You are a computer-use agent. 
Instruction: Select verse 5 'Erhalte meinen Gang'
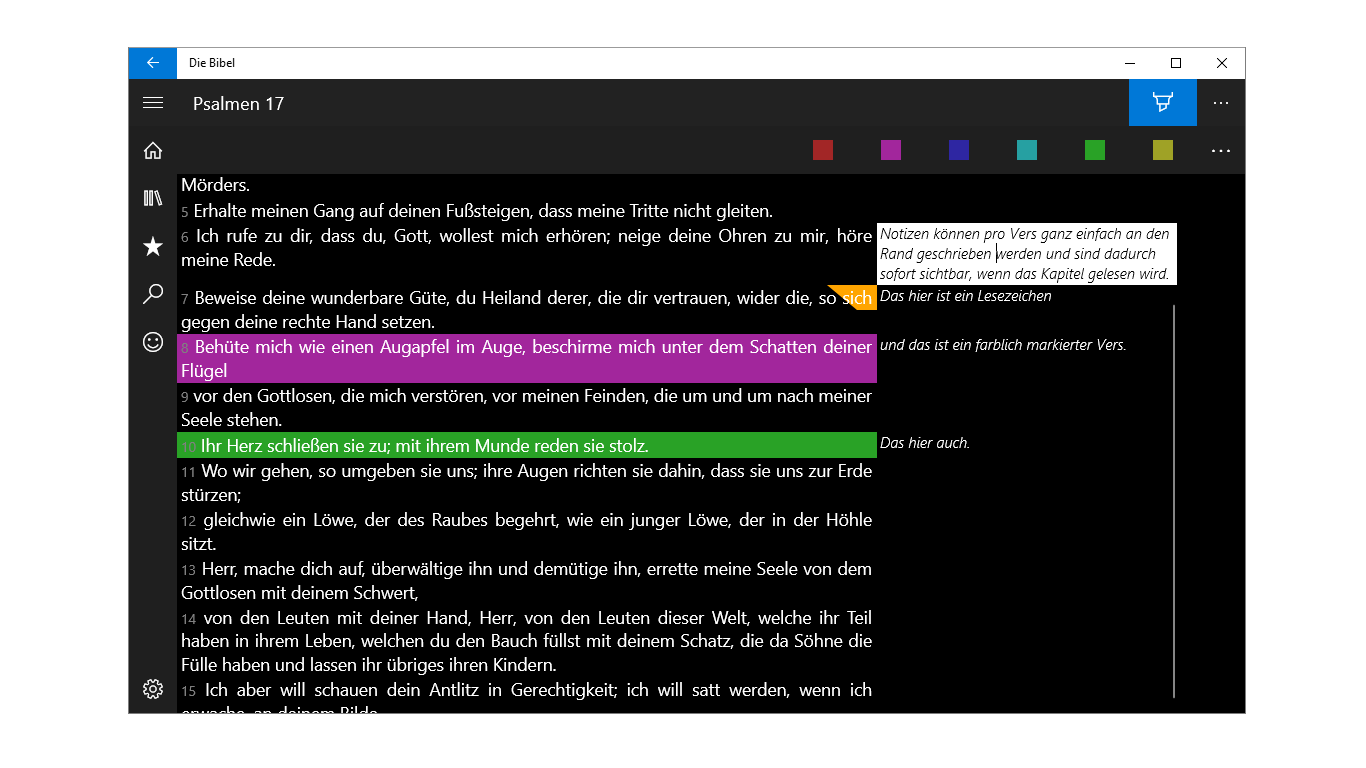pos(527,211)
